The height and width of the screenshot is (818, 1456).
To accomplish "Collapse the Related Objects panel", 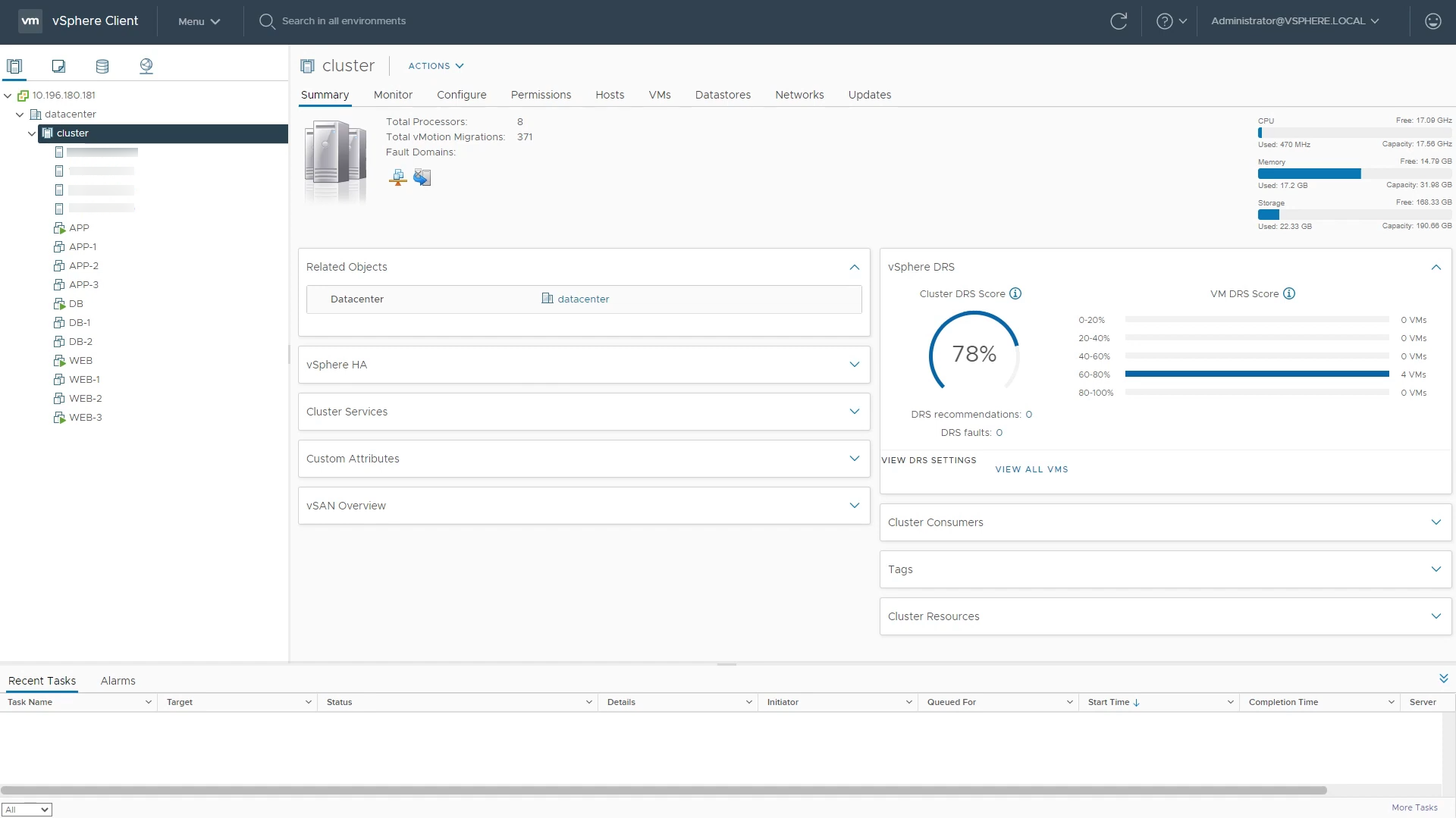I will coord(855,267).
